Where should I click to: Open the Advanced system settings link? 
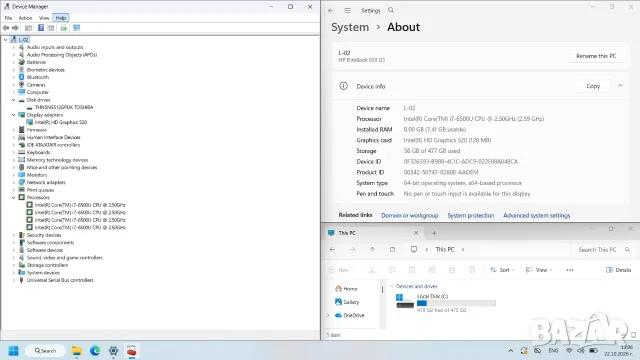(536, 216)
